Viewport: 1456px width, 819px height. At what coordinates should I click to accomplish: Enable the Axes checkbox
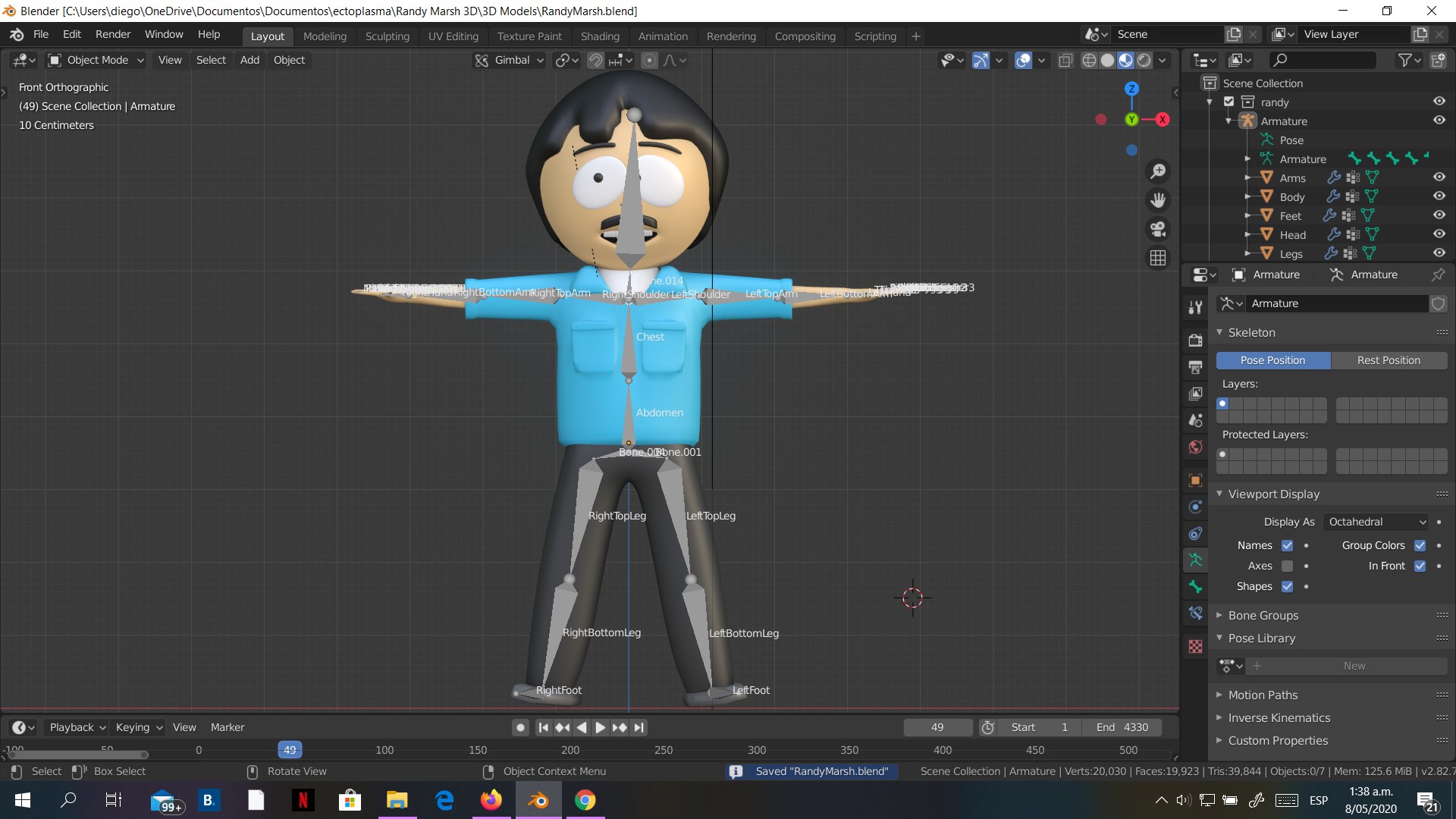1287,566
